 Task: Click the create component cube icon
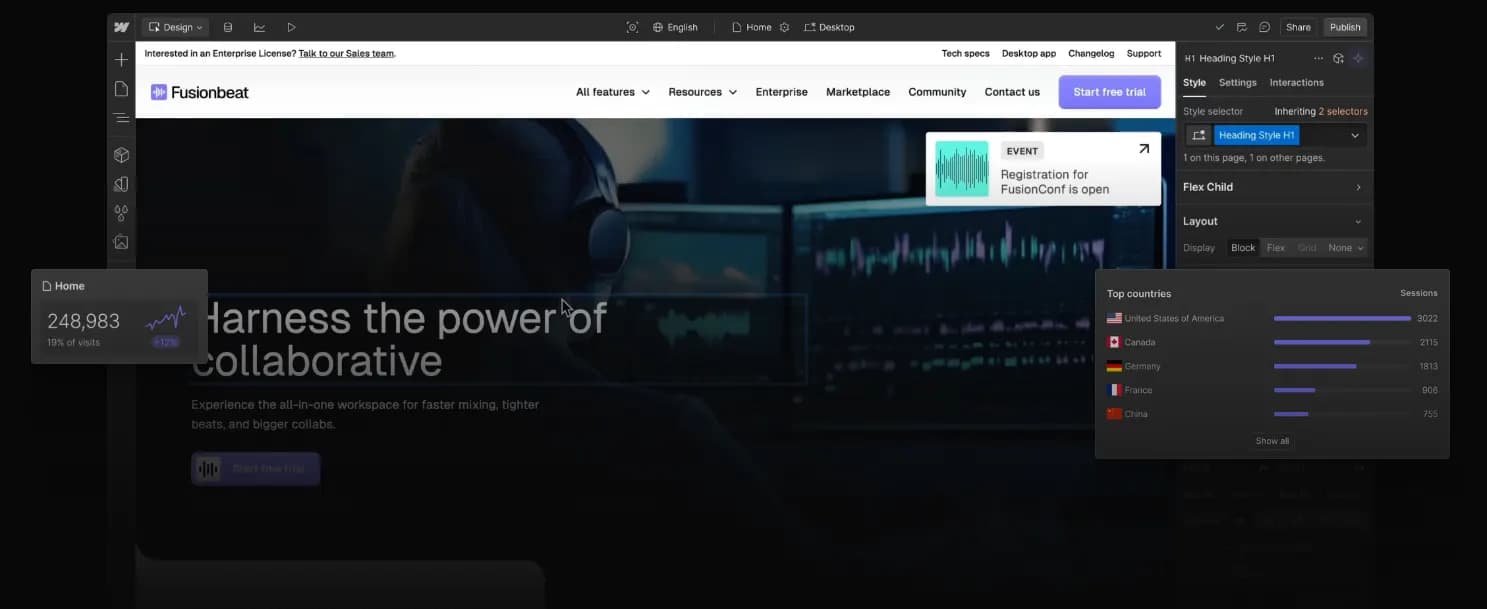[1338, 59]
